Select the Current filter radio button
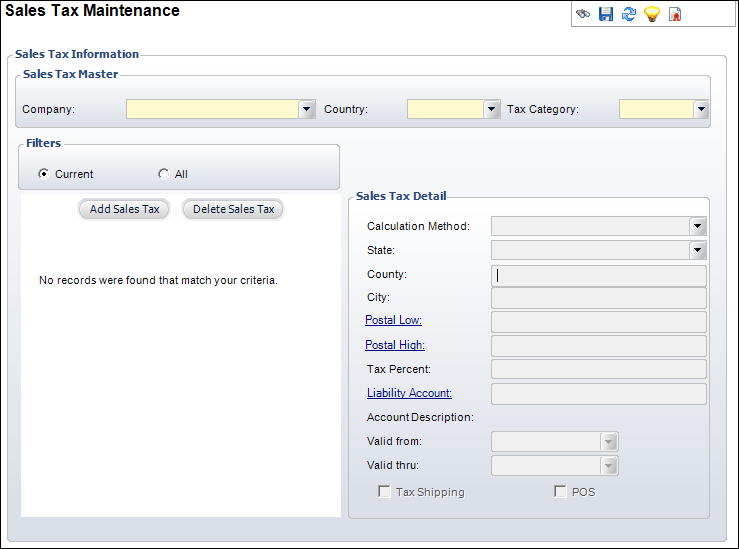Viewport: 739px width, 549px height. click(x=43, y=174)
